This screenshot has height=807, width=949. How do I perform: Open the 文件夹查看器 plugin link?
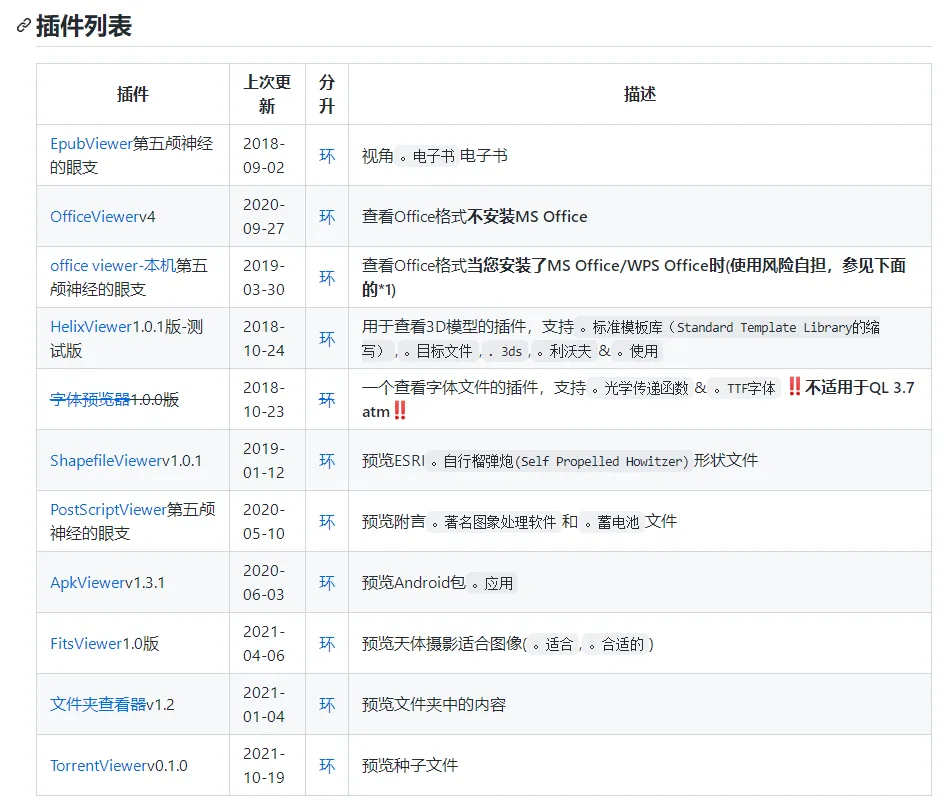[98, 705]
